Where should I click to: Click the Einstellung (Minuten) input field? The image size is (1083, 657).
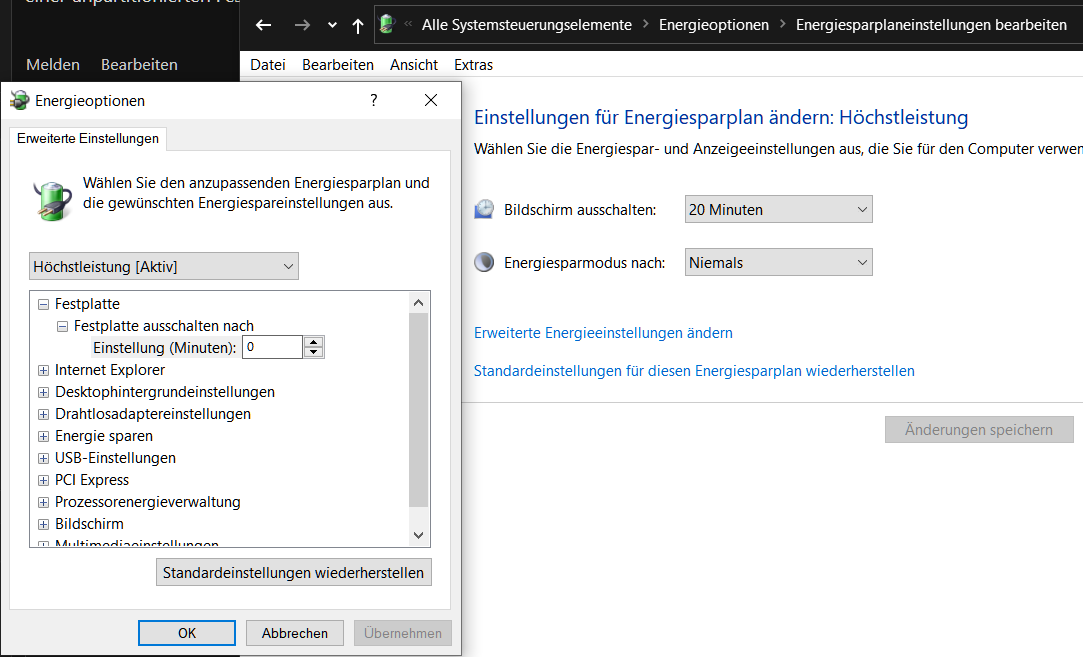[272, 347]
